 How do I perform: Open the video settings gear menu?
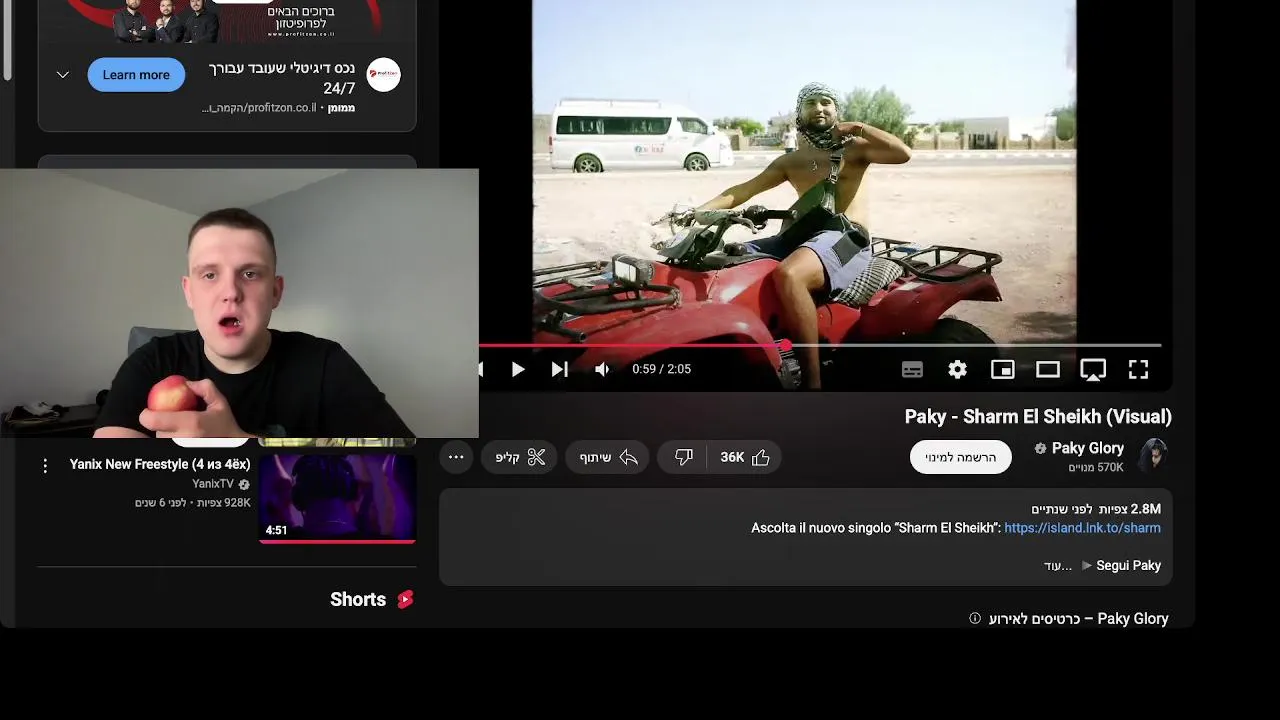tap(957, 370)
